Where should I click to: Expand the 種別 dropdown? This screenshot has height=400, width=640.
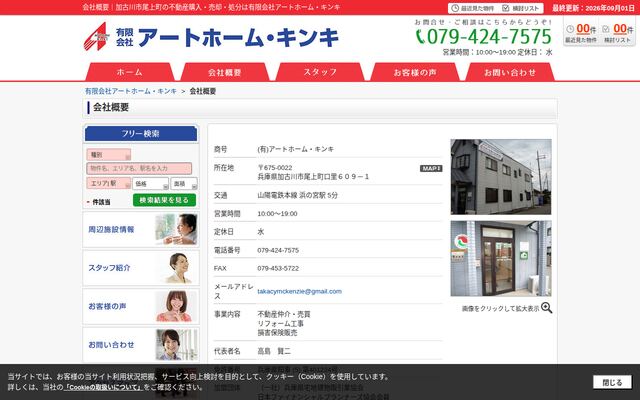click(109, 155)
